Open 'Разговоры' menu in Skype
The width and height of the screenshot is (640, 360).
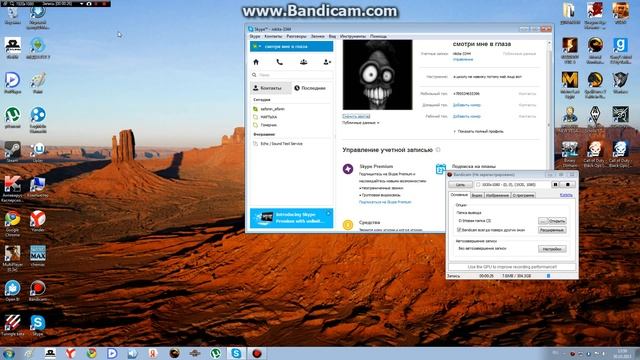[x=296, y=36]
